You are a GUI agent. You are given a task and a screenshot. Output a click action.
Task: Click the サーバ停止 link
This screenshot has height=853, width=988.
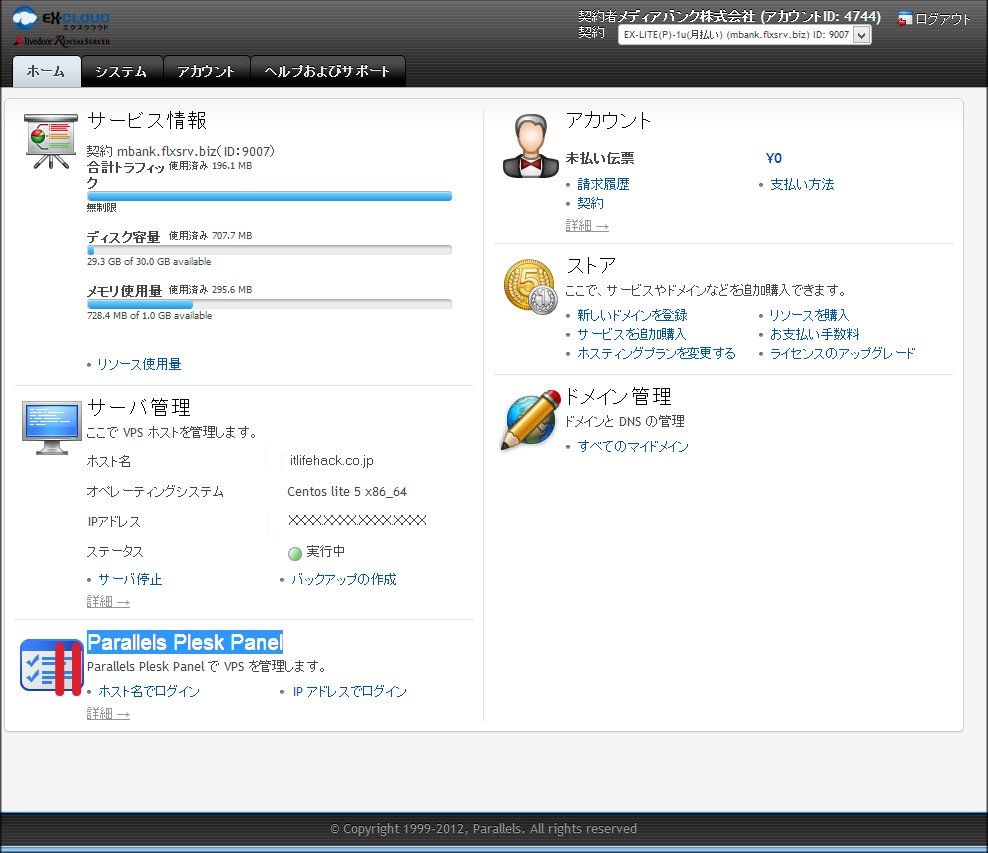coord(130,579)
